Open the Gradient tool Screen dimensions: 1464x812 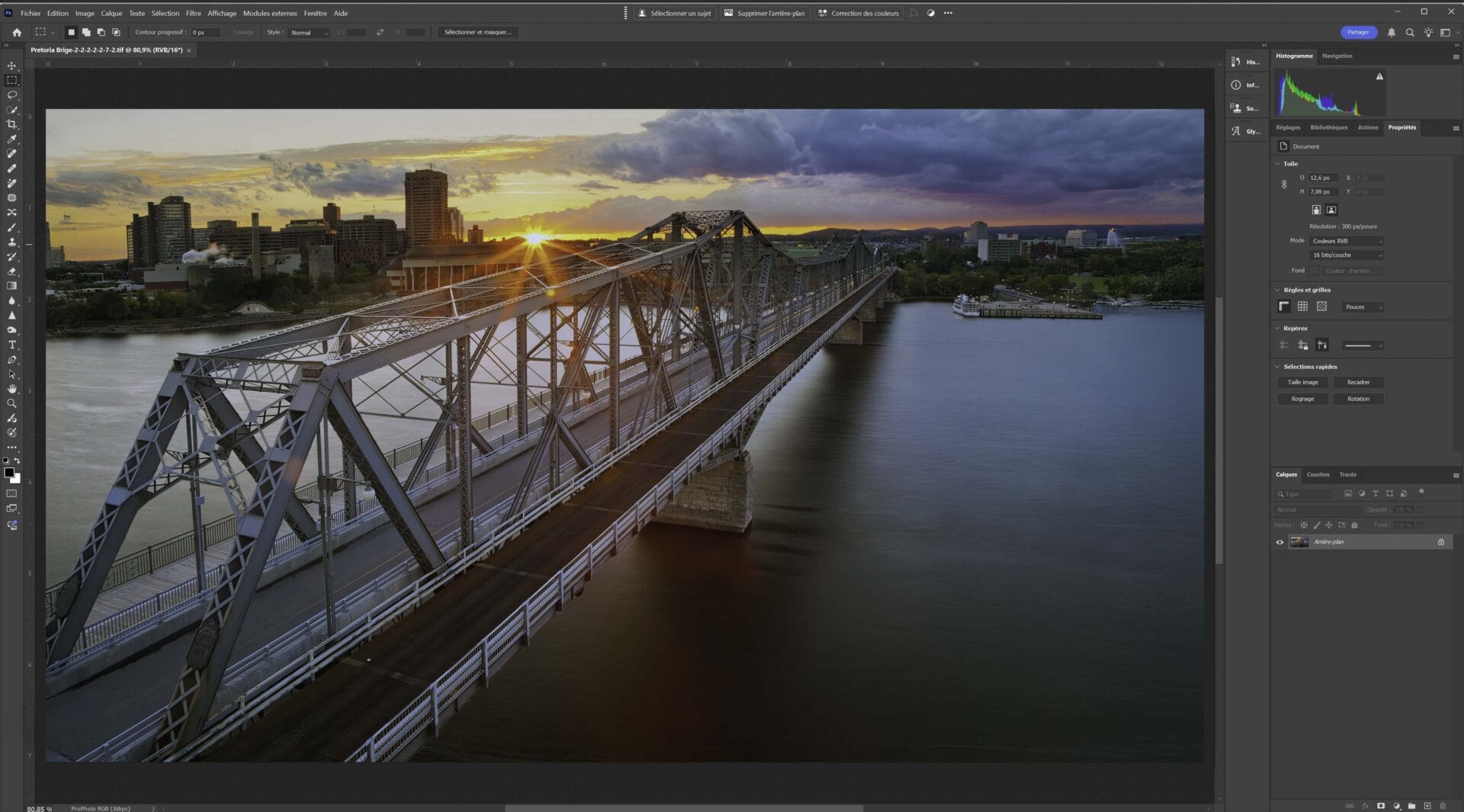11,285
